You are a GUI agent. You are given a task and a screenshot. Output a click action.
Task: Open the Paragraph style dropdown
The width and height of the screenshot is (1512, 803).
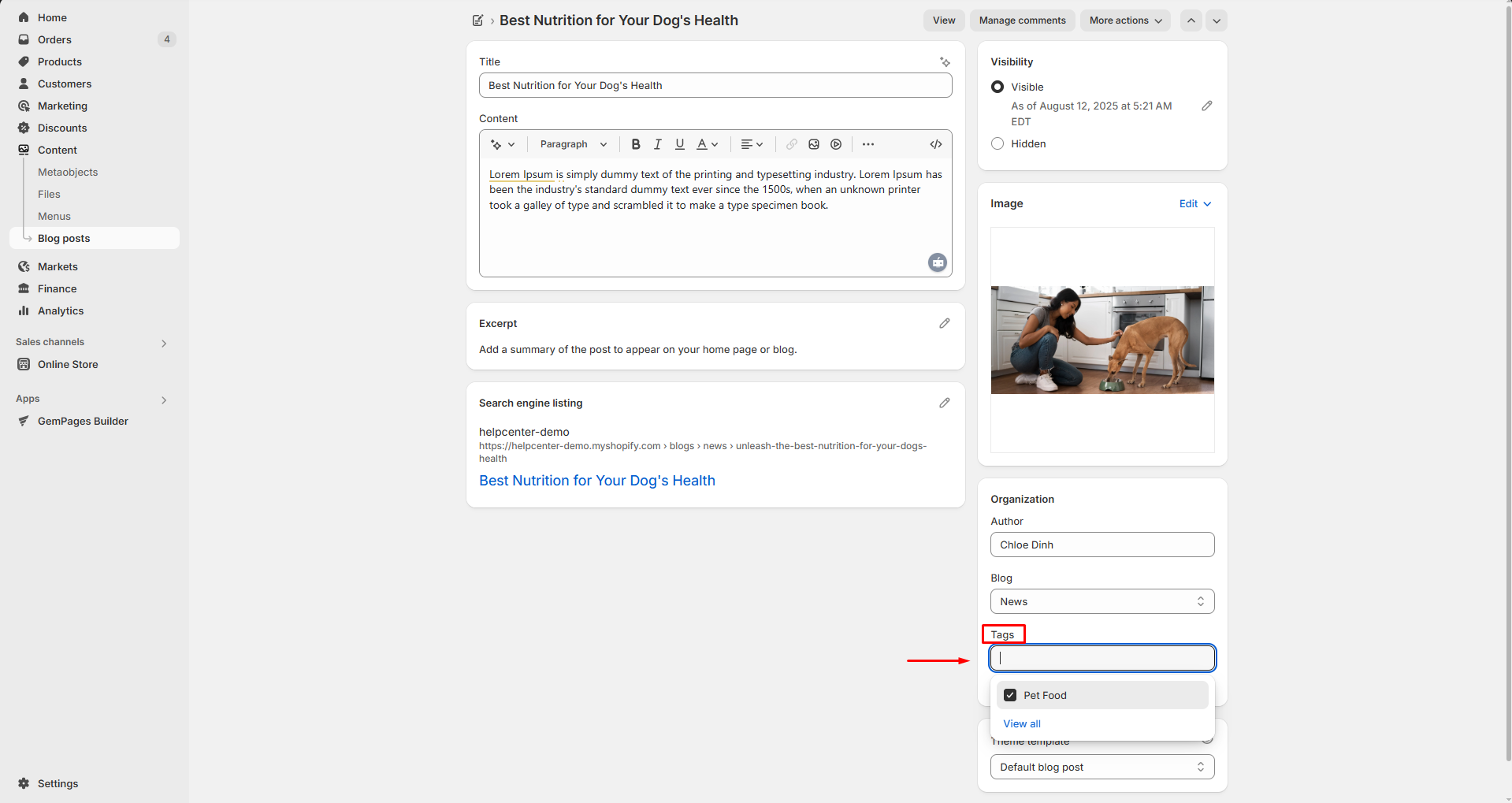[x=573, y=144]
